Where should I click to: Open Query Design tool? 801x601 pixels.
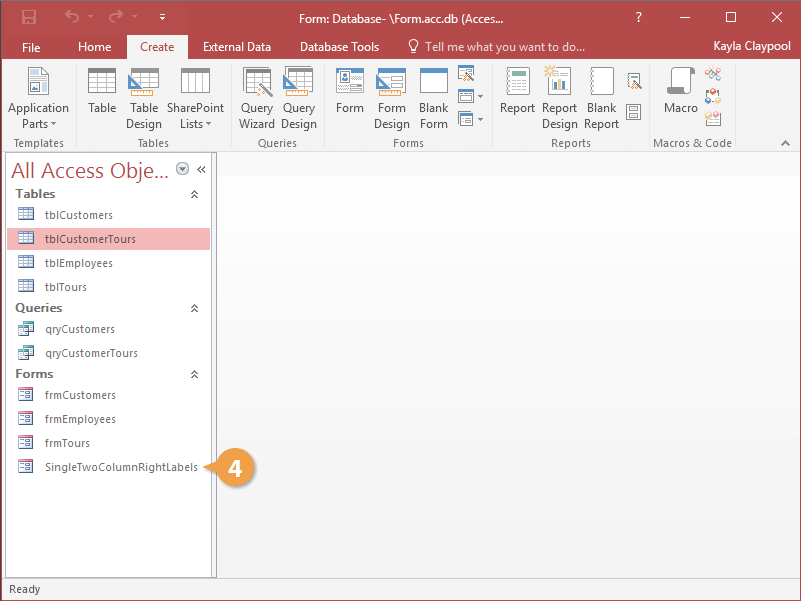tap(299, 98)
